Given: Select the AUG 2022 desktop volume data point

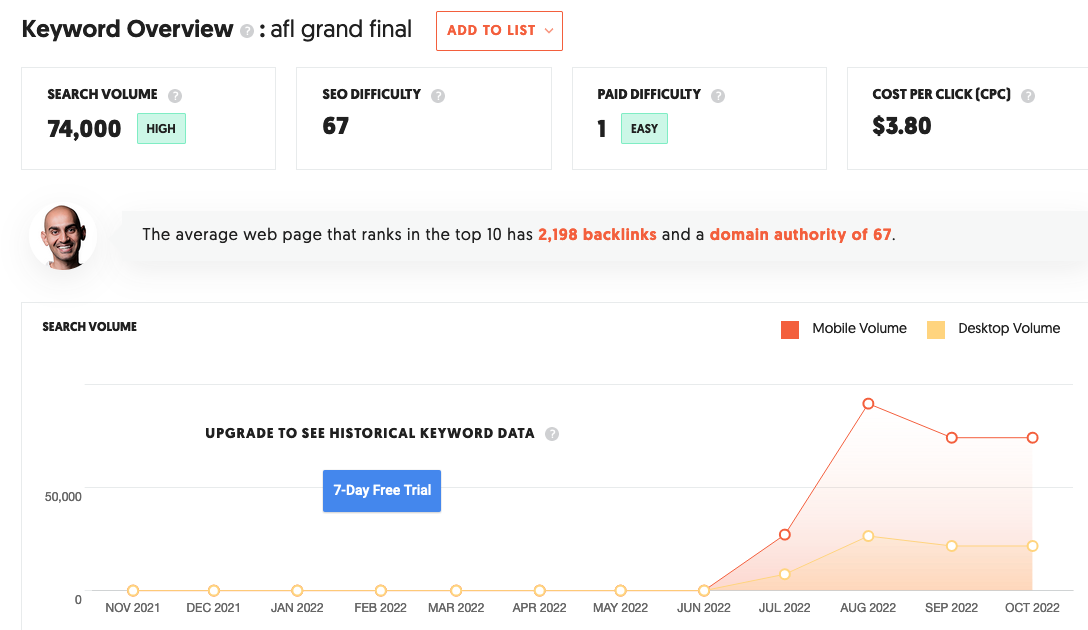Looking at the screenshot, I should (x=868, y=536).
